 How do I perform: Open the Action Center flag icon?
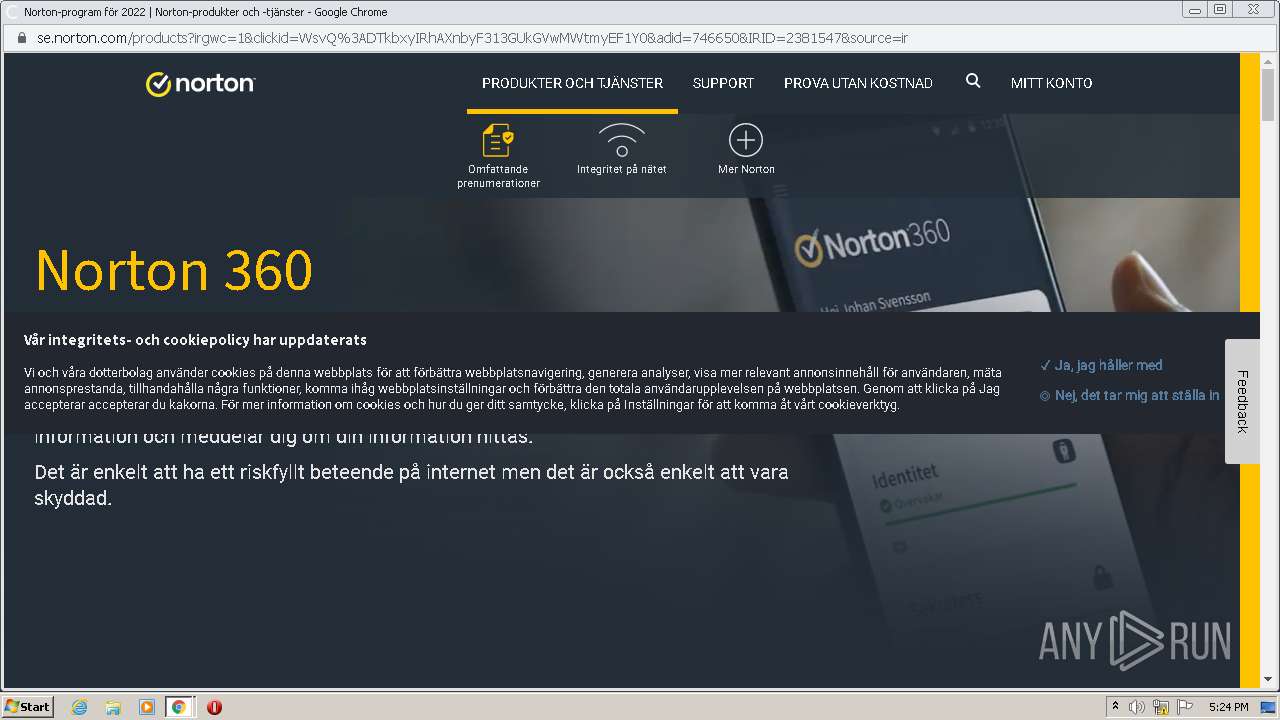tap(1185, 707)
